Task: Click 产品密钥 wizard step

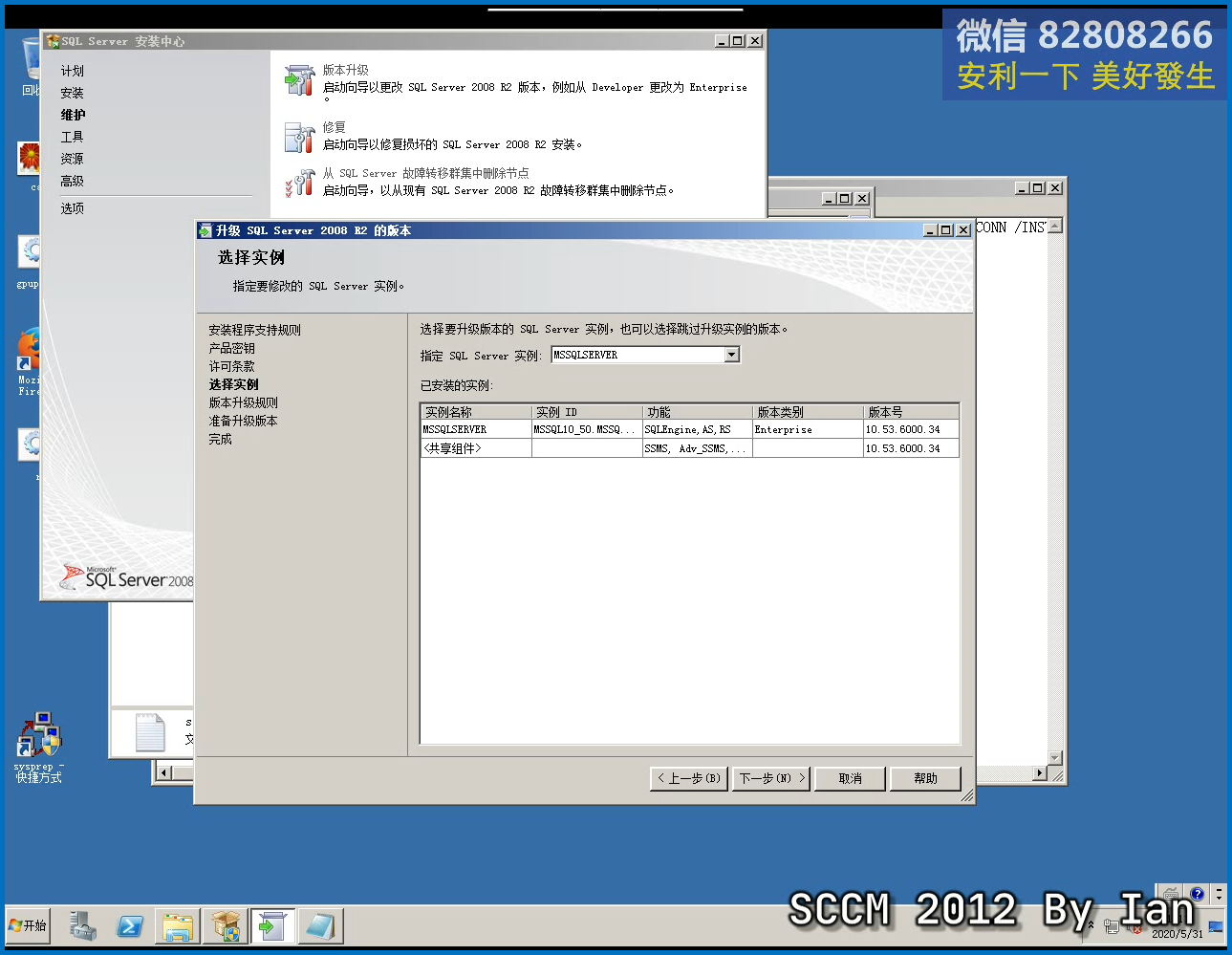Action: 231,348
